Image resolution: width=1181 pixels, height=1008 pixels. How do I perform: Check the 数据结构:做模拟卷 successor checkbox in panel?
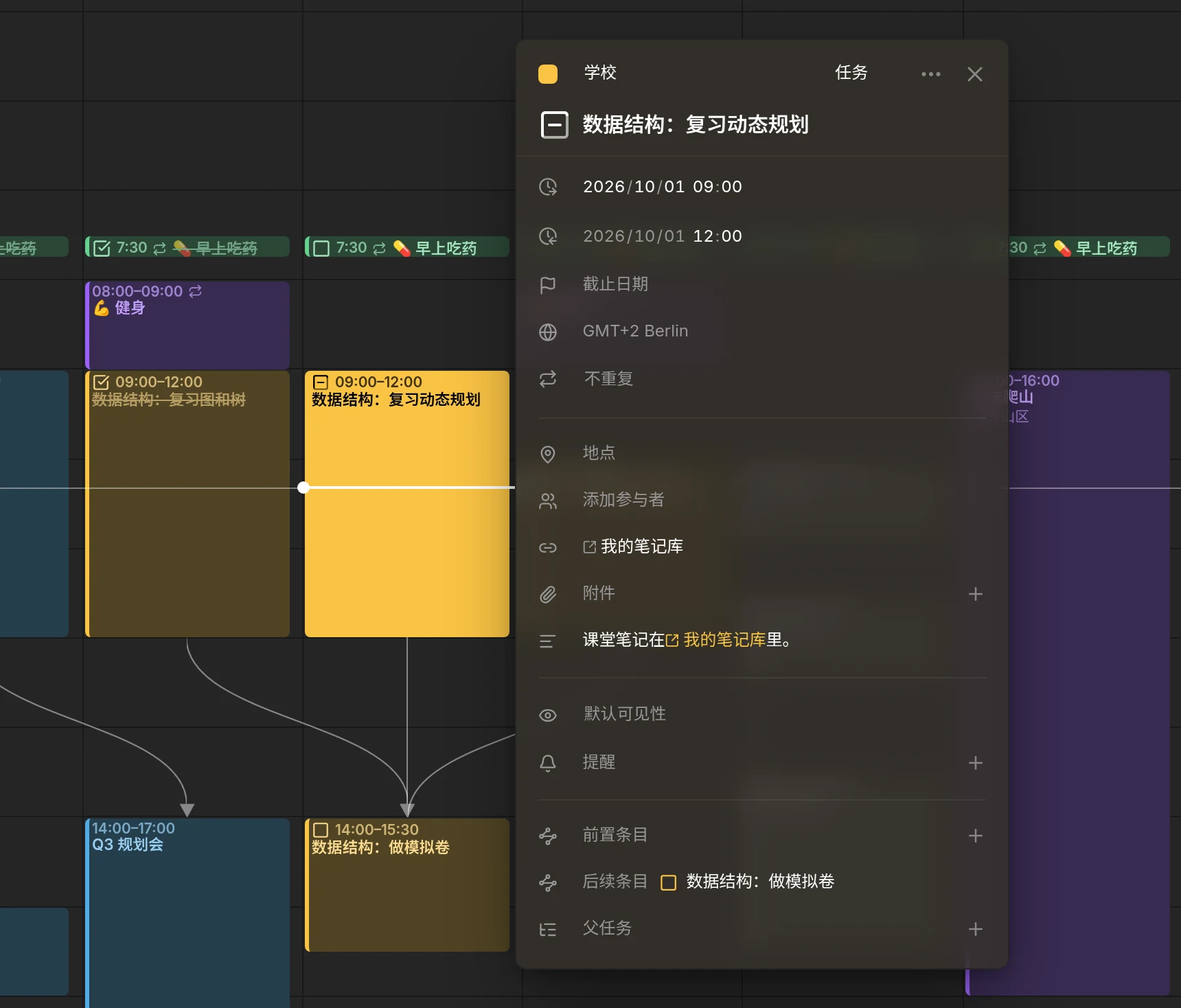pyautogui.click(x=668, y=882)
